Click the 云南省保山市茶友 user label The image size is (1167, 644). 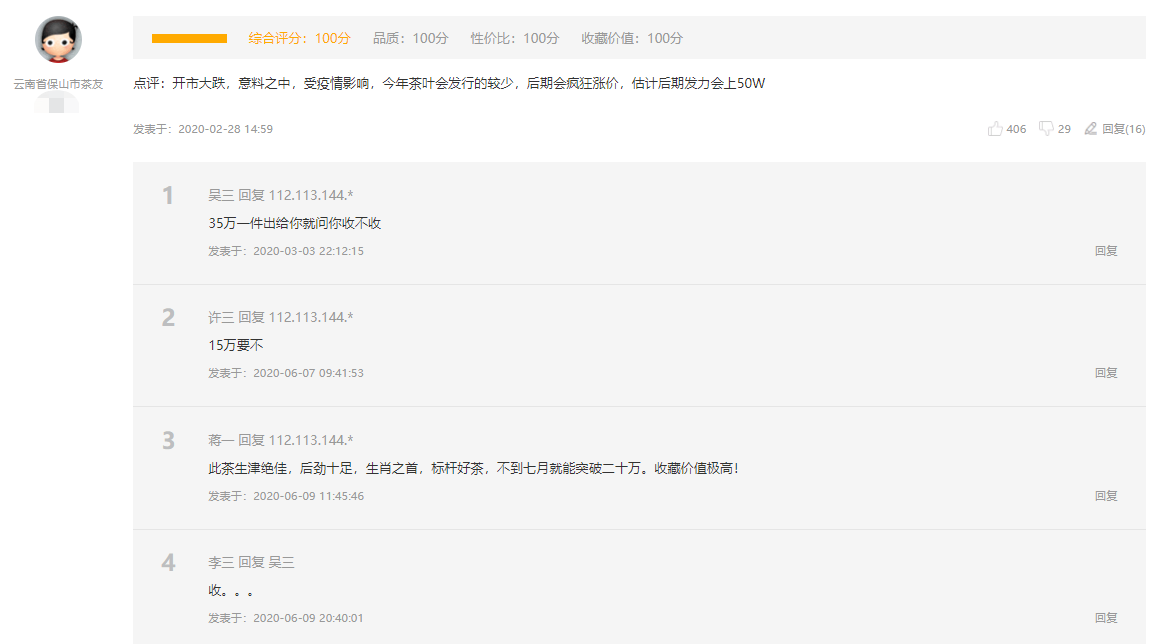58,85
